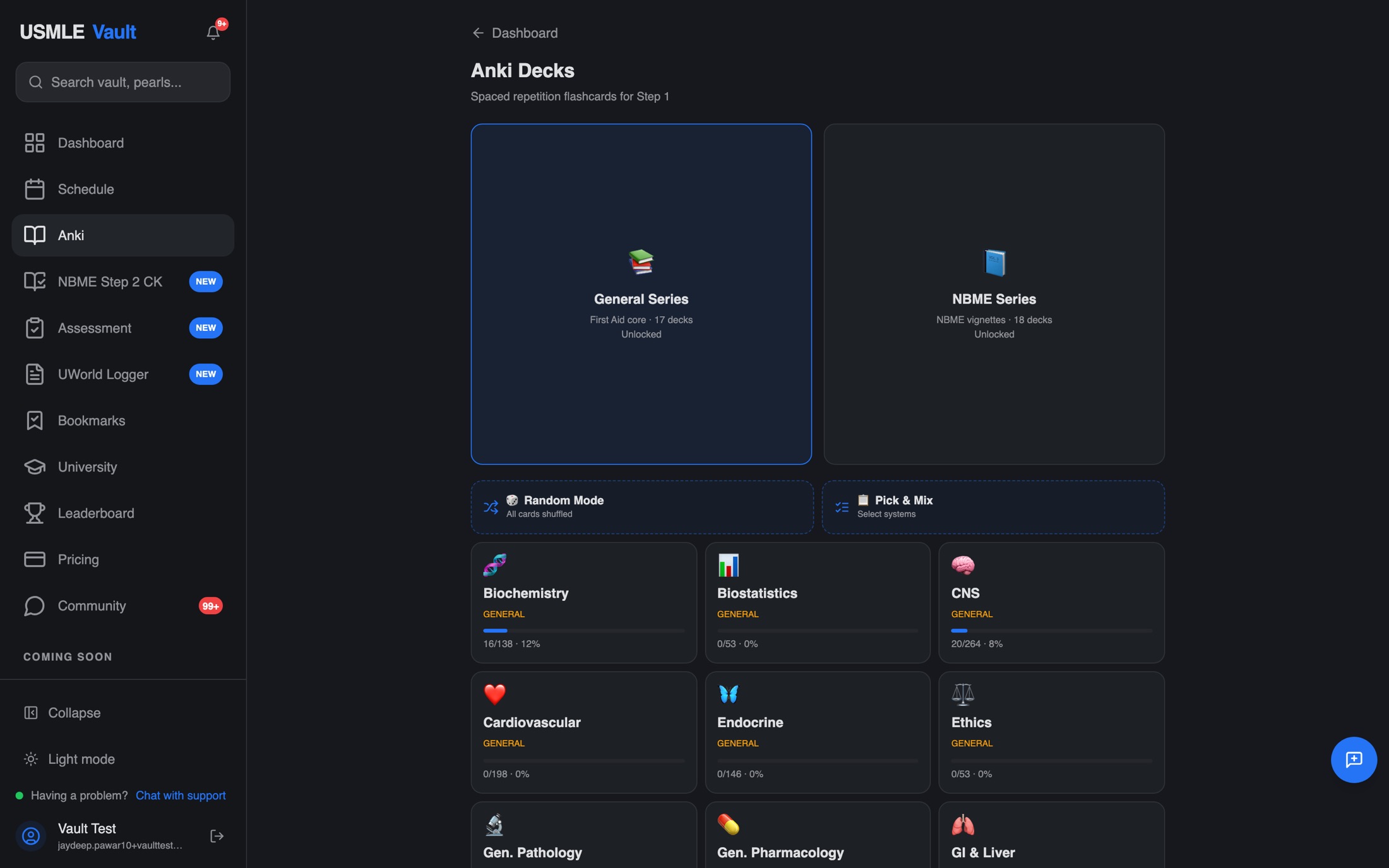Click the Ethics scales icon
The height and width of the screenshot is (868, 1389).
click(963, 694)
